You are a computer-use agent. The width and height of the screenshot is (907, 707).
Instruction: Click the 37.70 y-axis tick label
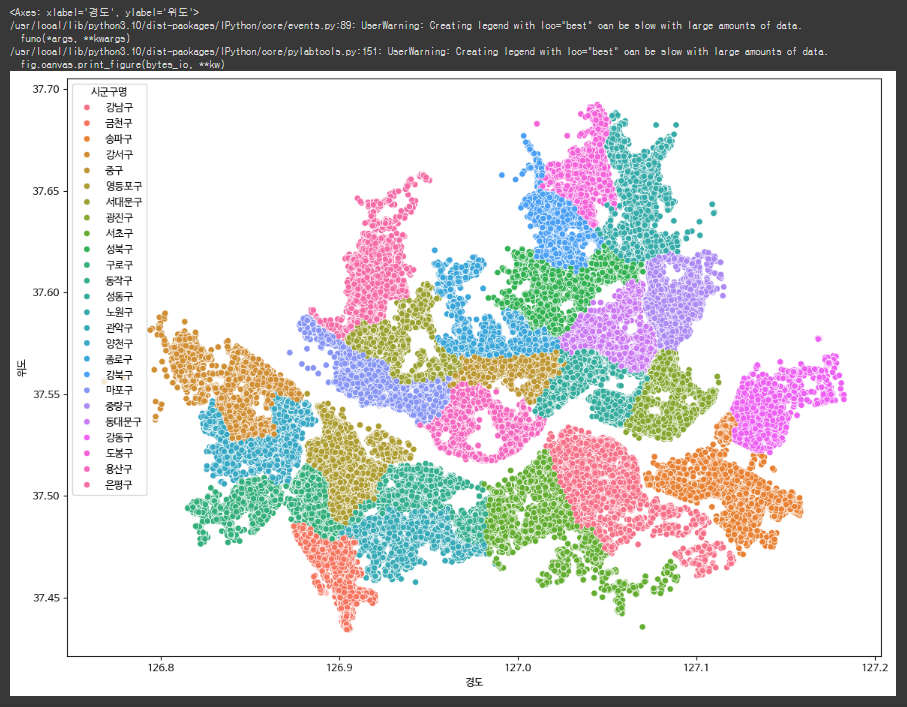pos(46,89)
